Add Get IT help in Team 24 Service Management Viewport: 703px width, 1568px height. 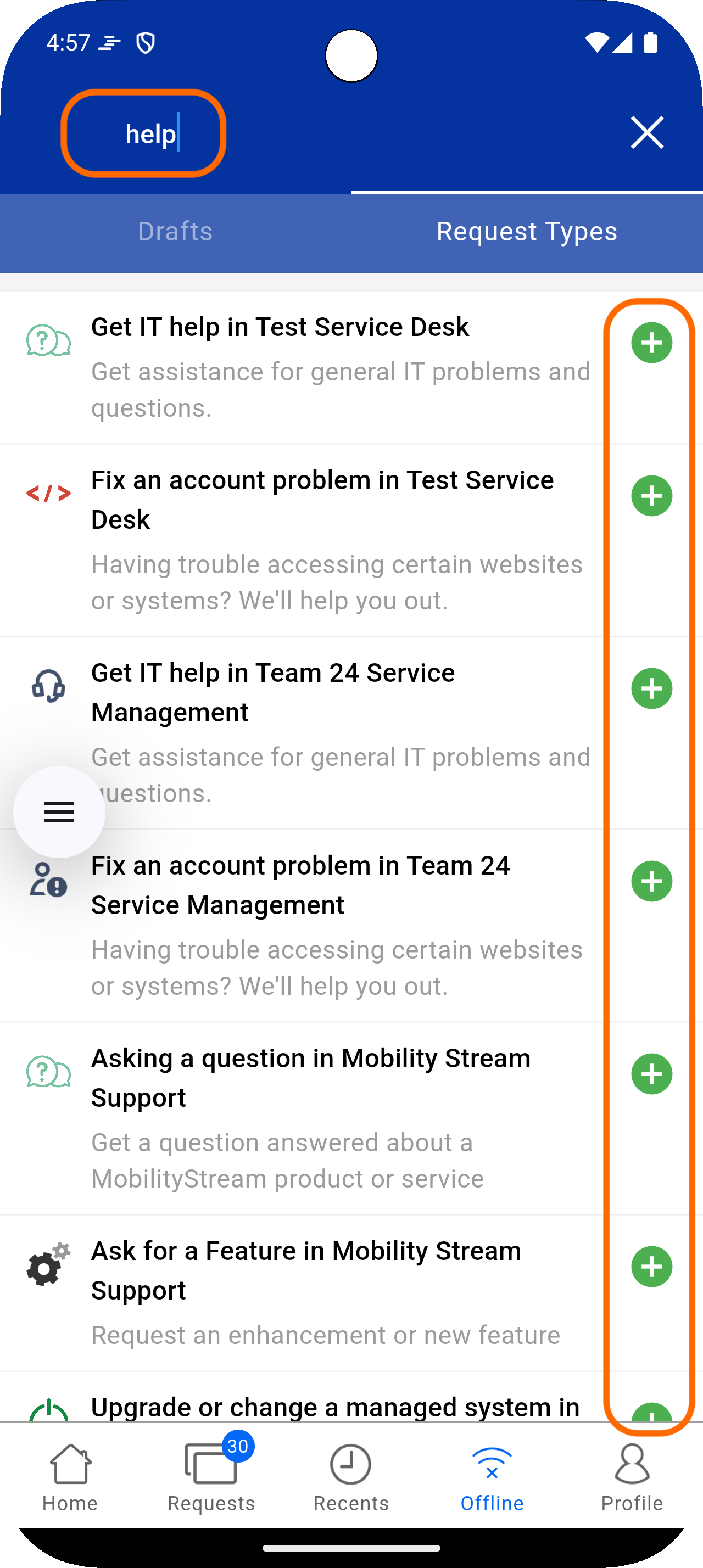coord(651,688)
